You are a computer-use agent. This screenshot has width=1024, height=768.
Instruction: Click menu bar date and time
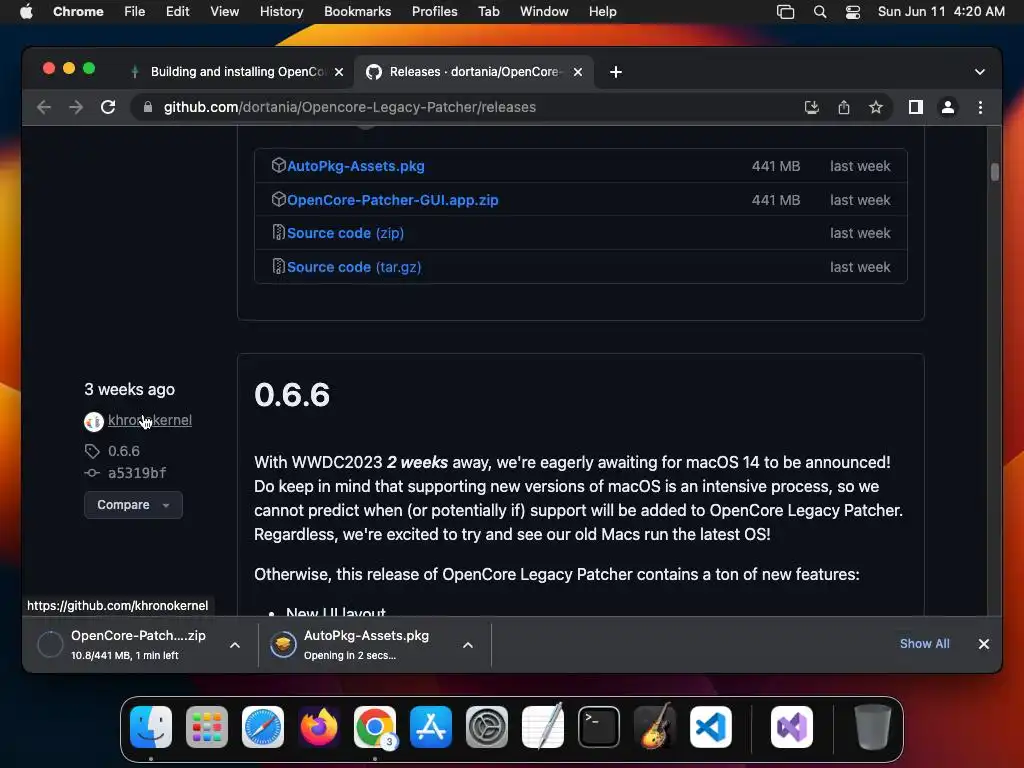point(941,12)
